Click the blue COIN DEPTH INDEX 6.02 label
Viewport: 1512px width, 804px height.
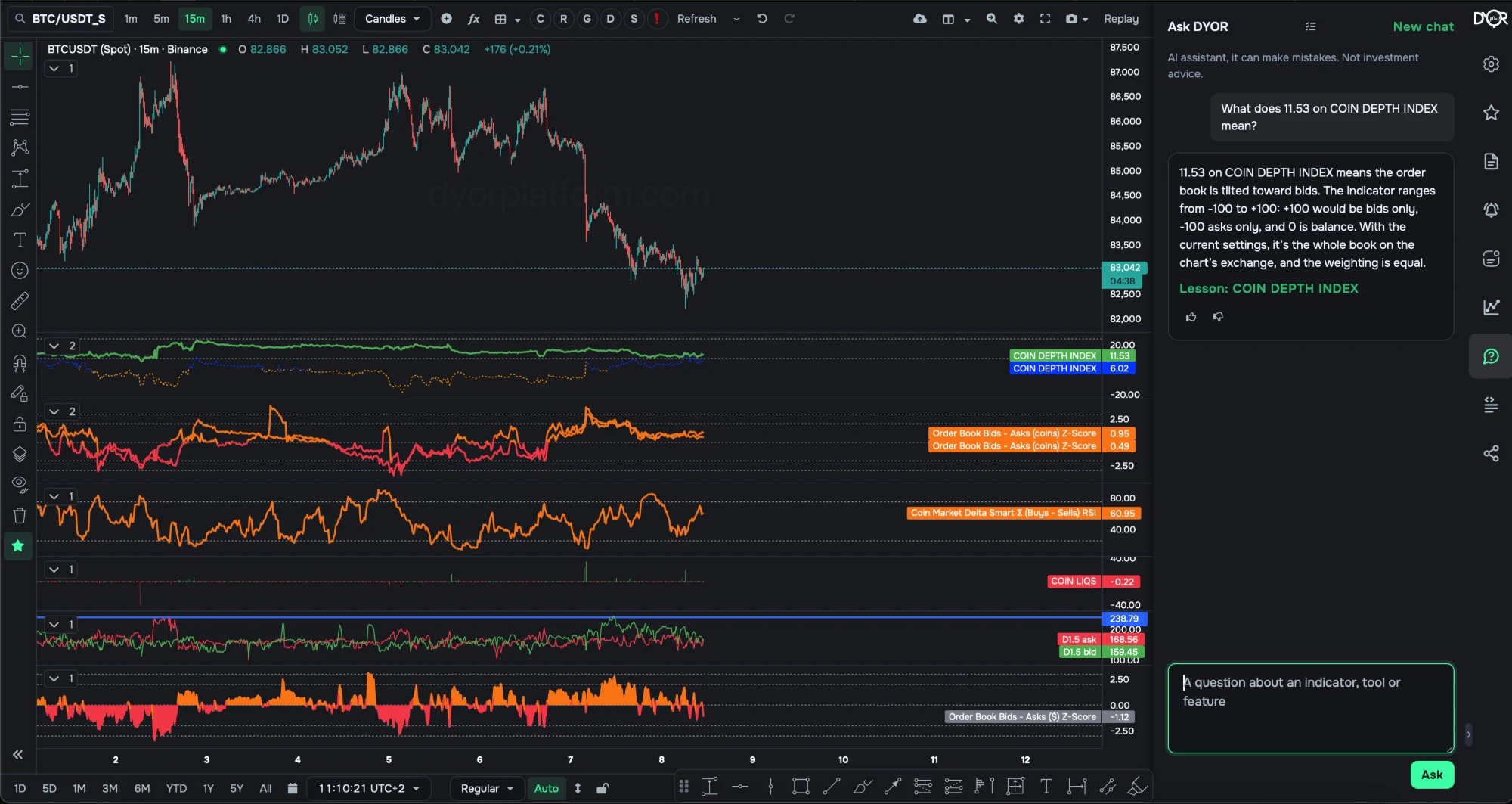(x=1054, y=368)
